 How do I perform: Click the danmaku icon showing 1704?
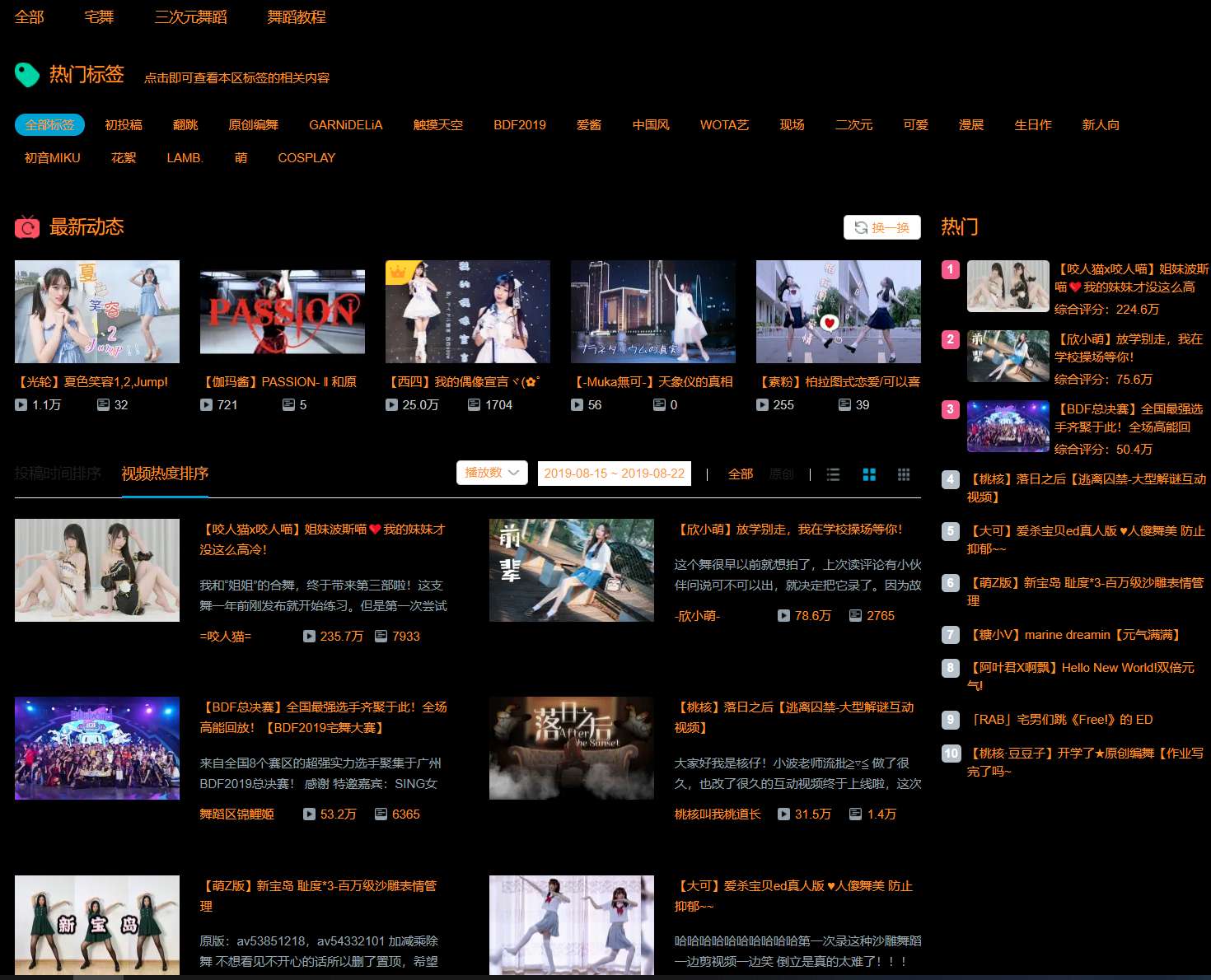click(474, 404)
